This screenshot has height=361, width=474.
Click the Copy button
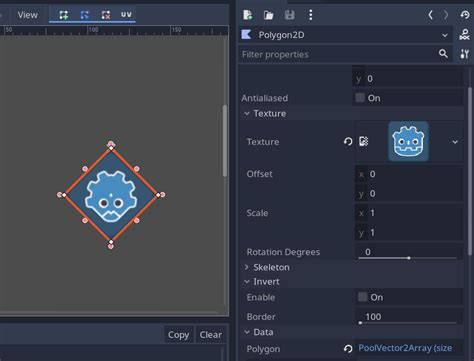click(178, 334)
